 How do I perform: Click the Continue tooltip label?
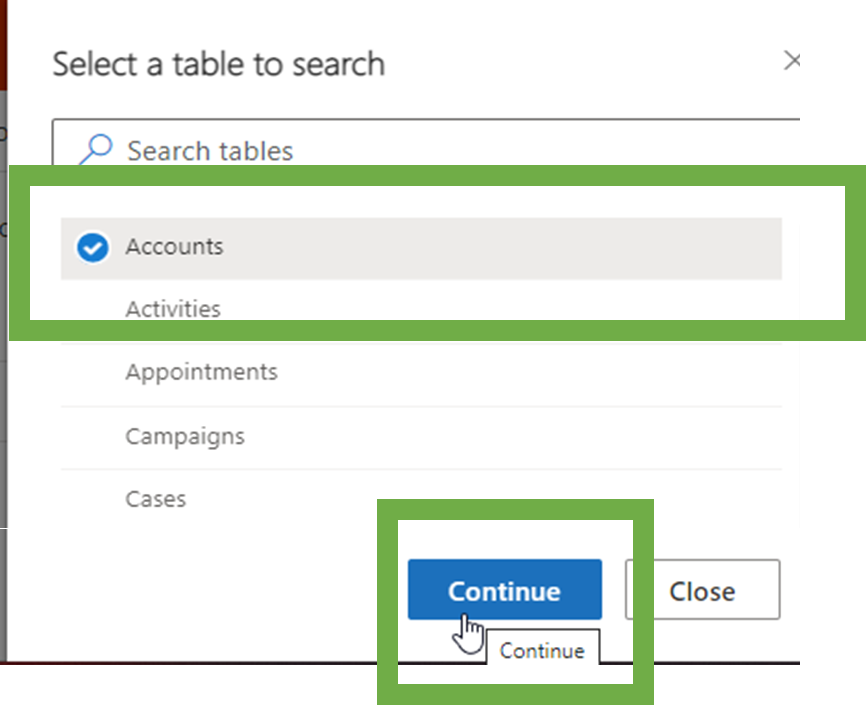tap(543, 650)
